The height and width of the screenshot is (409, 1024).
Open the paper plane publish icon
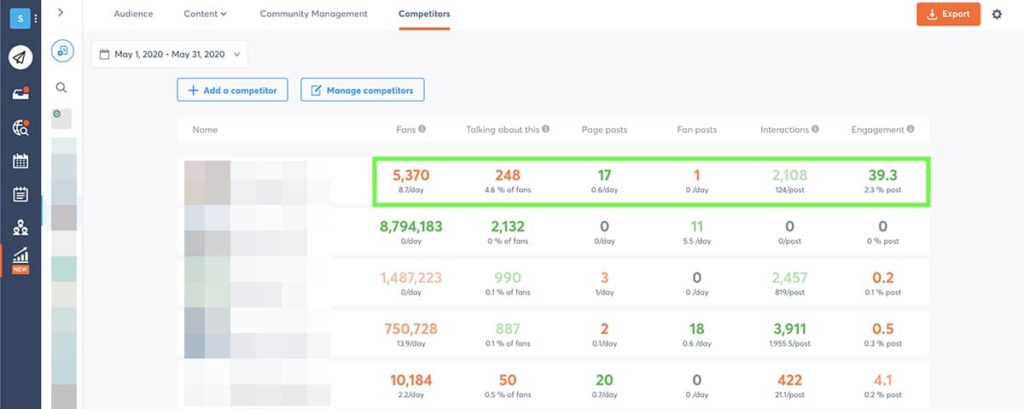tap(20, 57)
